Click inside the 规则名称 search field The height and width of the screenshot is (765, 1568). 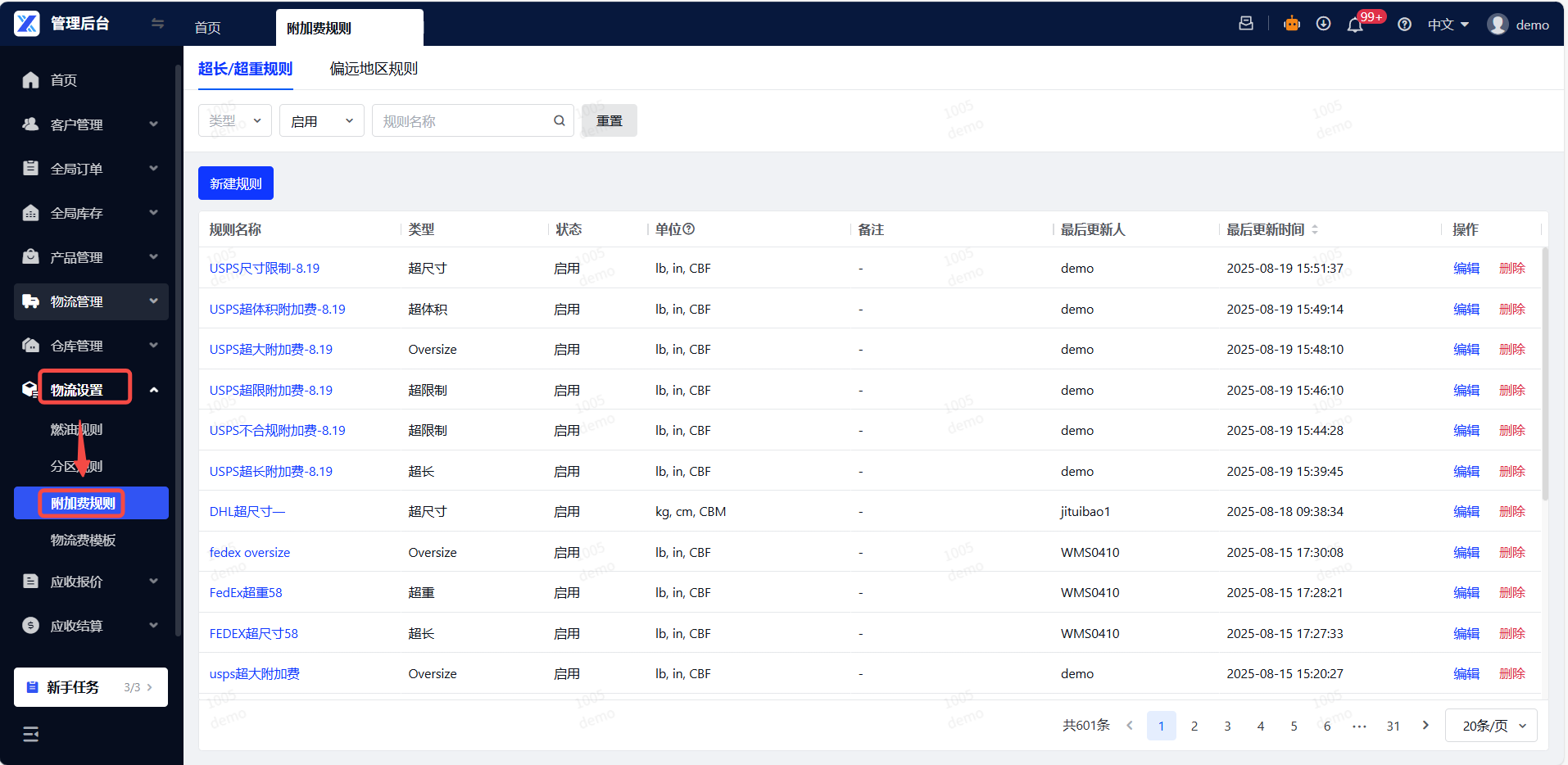click(465, 121)
